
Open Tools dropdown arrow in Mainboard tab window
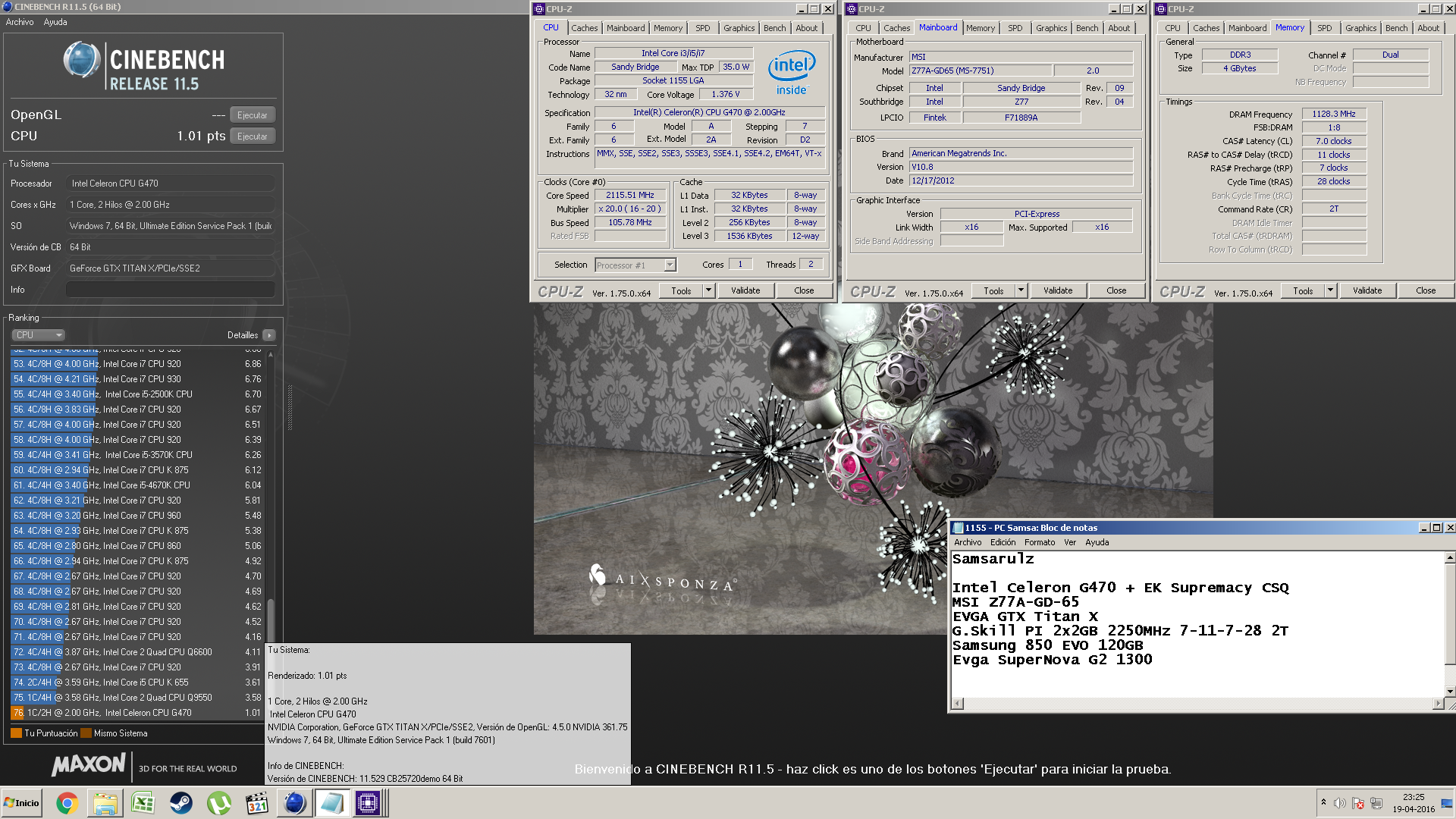click(1021, 290)
